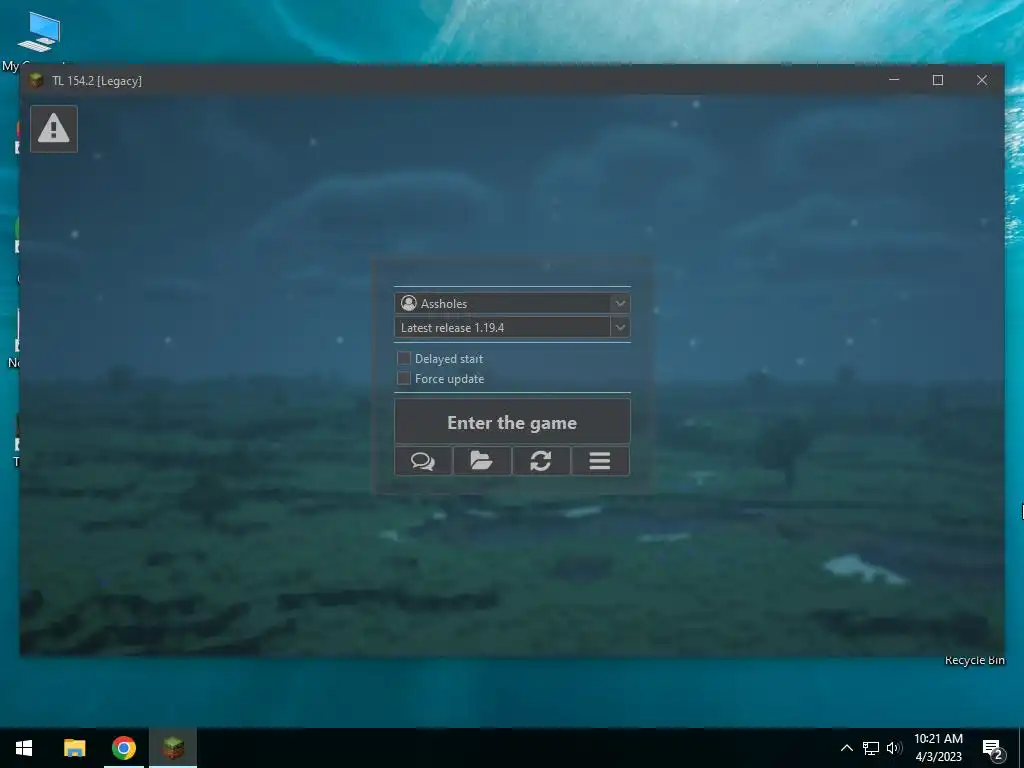Open the volume speaker tray icon
The height and width of the screenshot is (768, 1024).
pyautogui.click(x=894, y=748)
